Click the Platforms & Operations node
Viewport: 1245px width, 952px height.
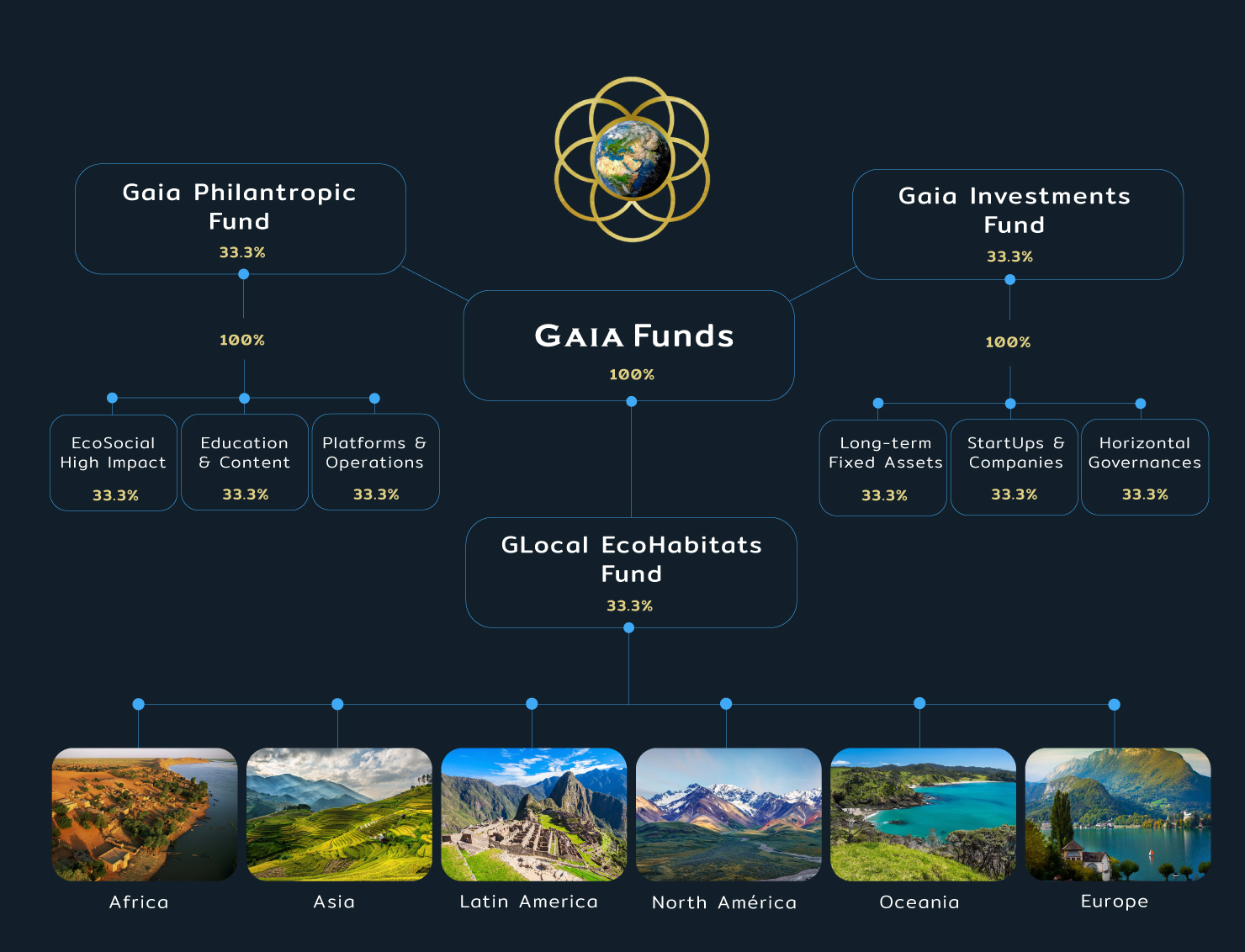375,462
